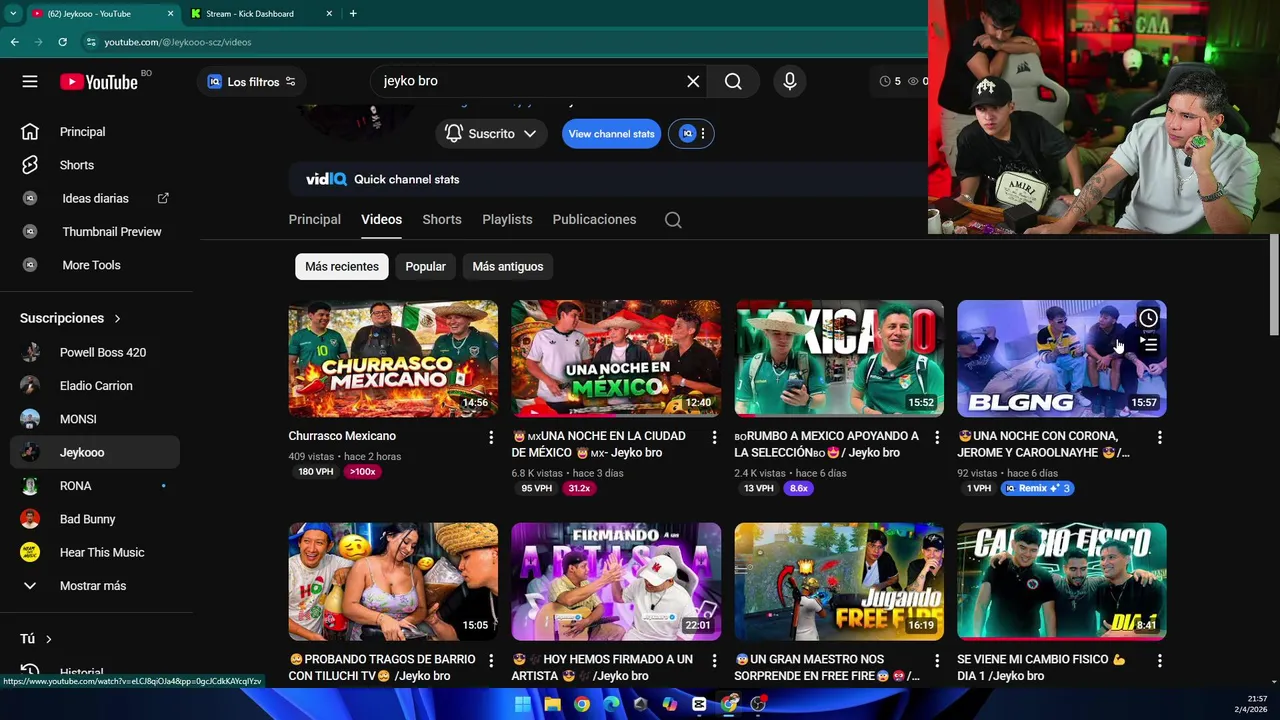Viewport: 1280px width, 720px height.
Task: Open Eladio Carrion subscription channel
Action: pos(95,386)
